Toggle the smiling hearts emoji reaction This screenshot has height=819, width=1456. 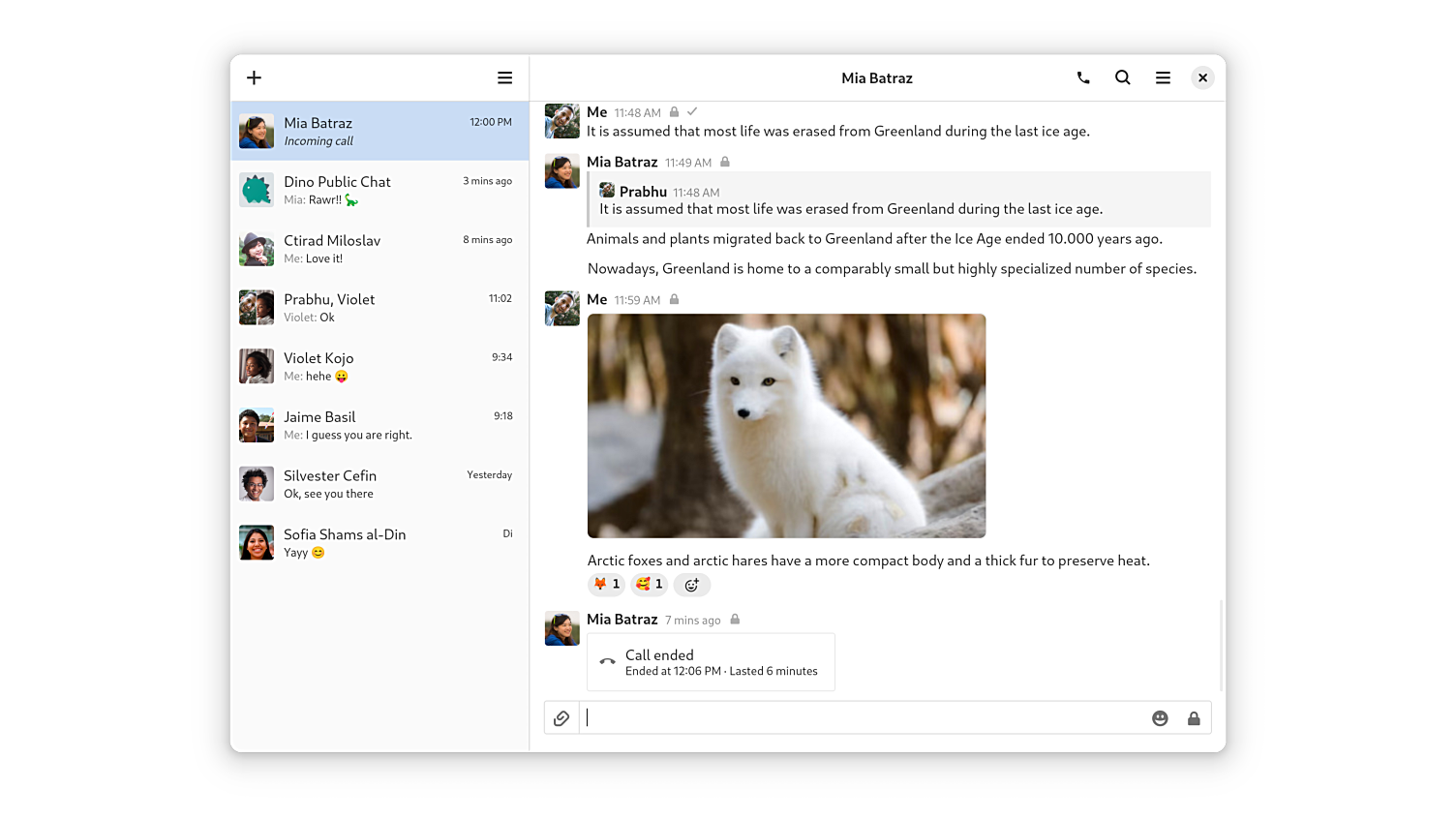(649, 585)
